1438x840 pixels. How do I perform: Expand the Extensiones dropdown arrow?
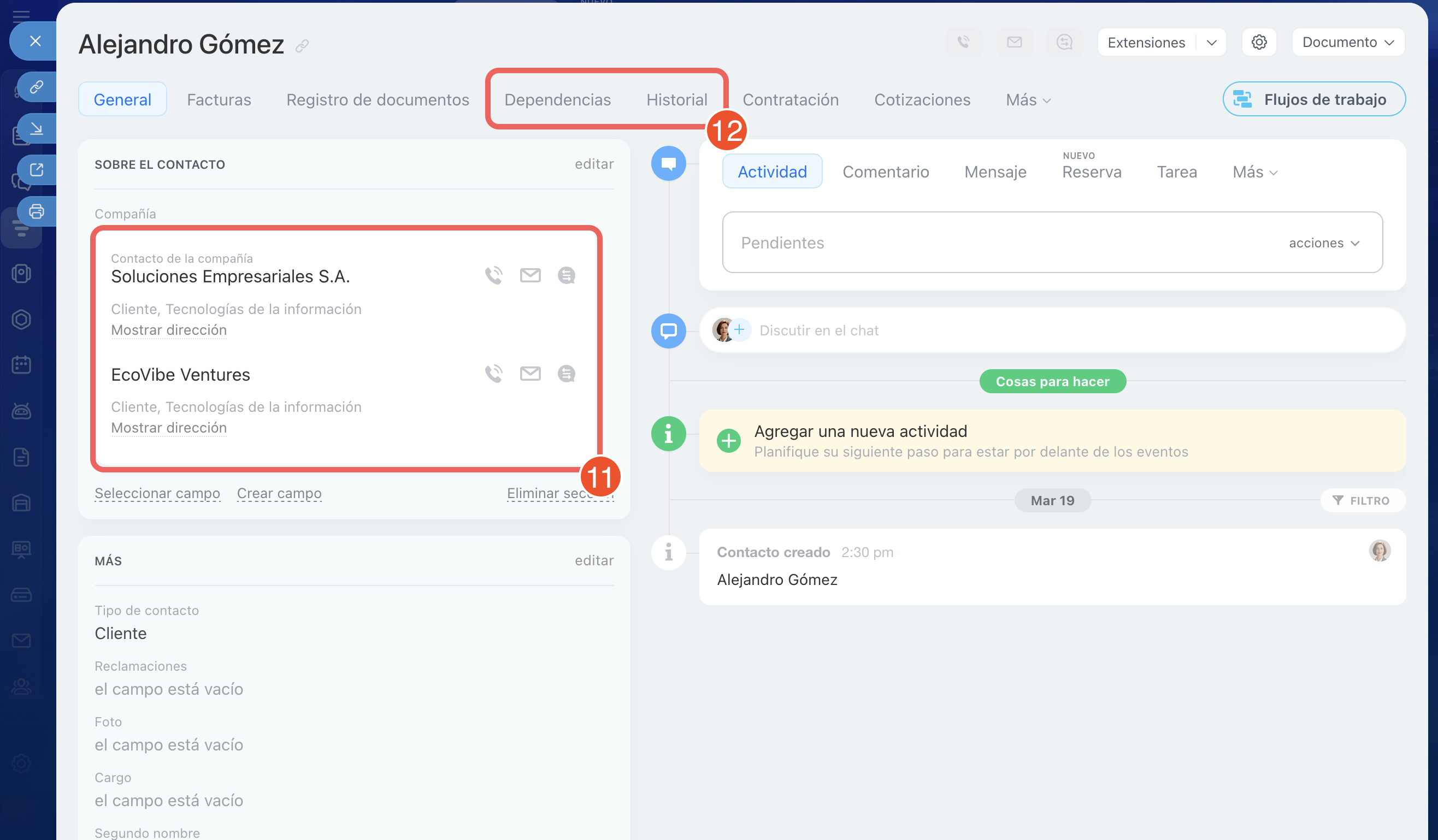coord(1211,43)
